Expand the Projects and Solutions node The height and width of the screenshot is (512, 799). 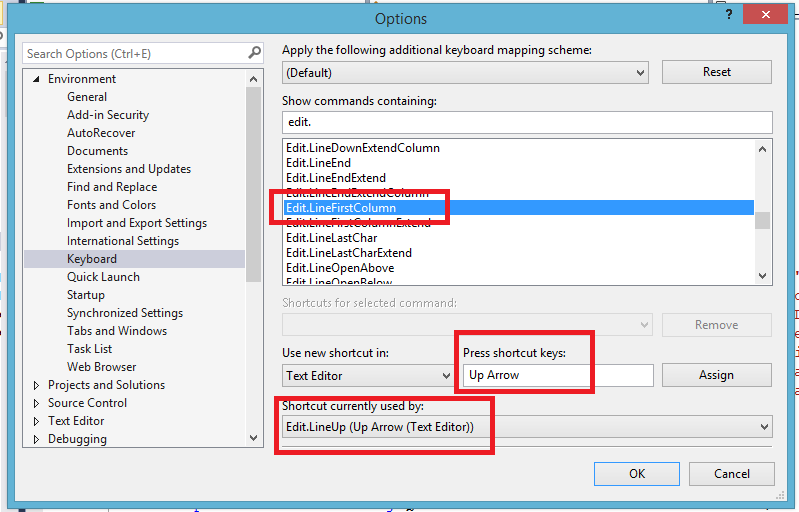36,385
